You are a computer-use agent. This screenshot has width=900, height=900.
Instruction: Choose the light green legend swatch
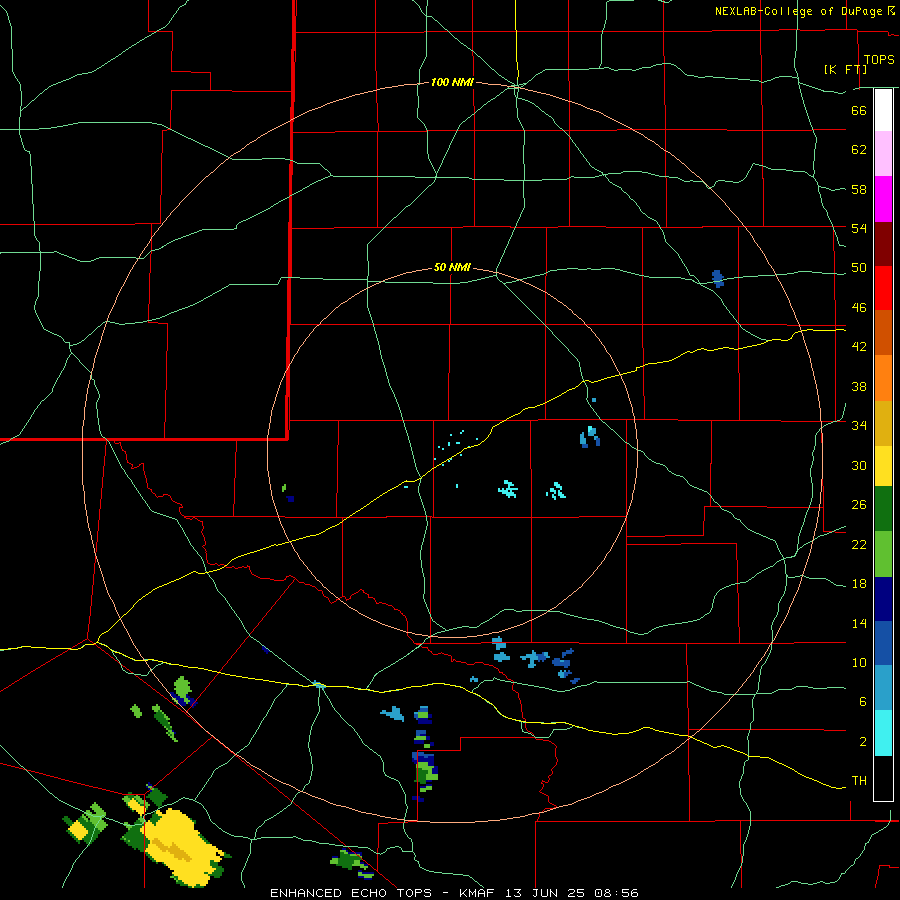(x=883, y=554)
